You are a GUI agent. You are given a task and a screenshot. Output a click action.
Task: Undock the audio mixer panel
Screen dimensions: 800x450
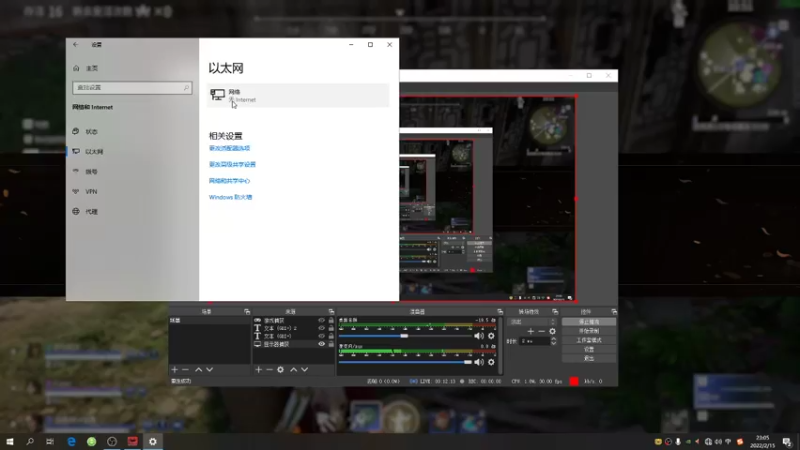coord(500,311)
